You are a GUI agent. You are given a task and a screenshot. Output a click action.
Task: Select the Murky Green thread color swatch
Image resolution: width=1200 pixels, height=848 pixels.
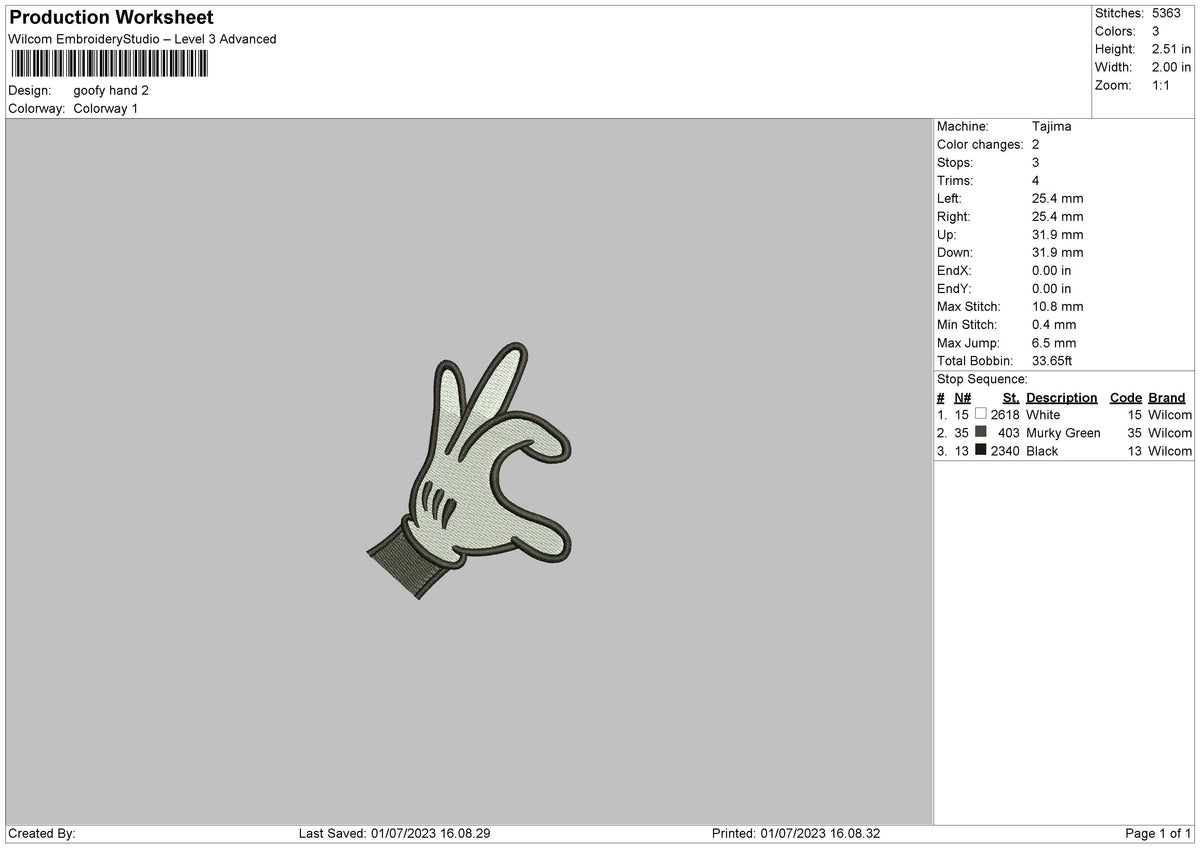(979, 432)
